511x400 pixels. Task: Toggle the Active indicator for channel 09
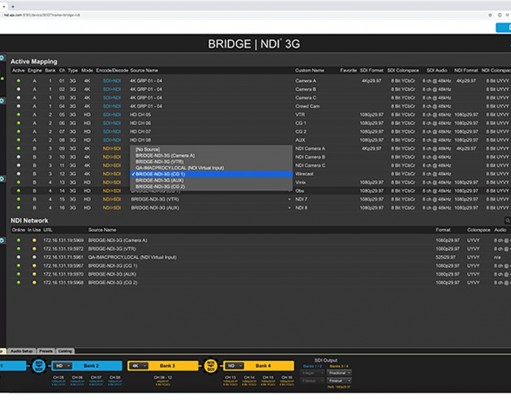[18, 148]
